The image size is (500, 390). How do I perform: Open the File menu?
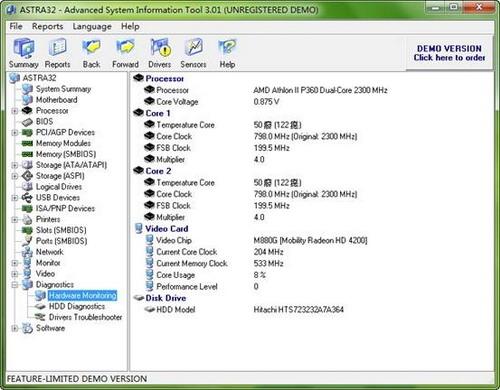pos(16,26)
